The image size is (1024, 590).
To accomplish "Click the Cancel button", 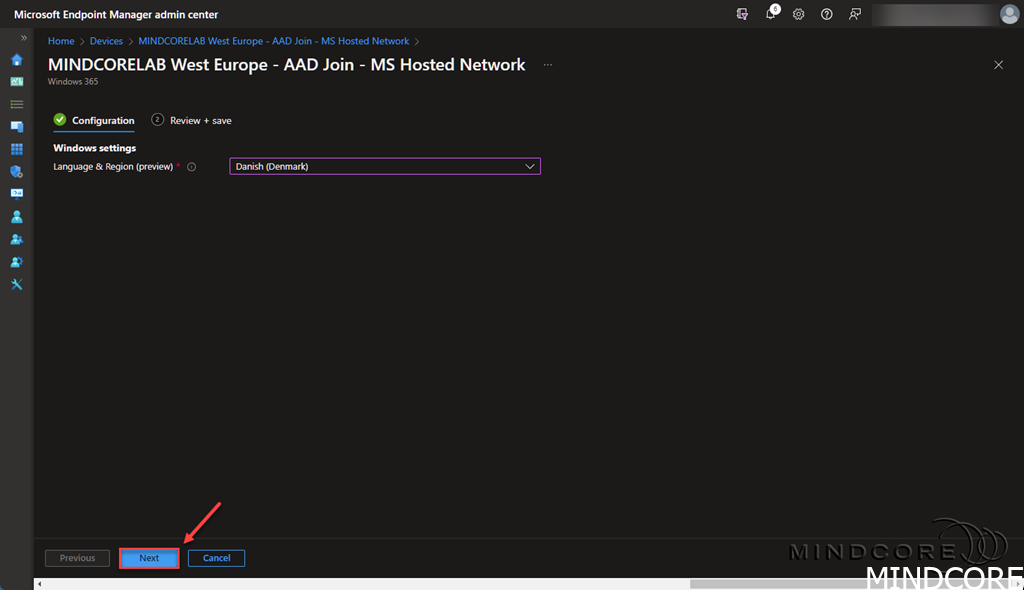I will tap(216, 558).
